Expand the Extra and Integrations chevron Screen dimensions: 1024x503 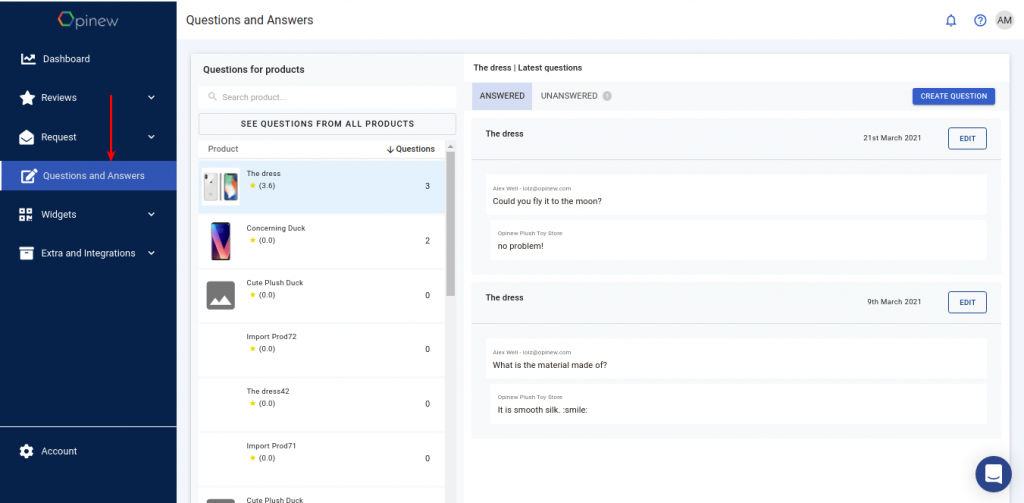(152, 253)
